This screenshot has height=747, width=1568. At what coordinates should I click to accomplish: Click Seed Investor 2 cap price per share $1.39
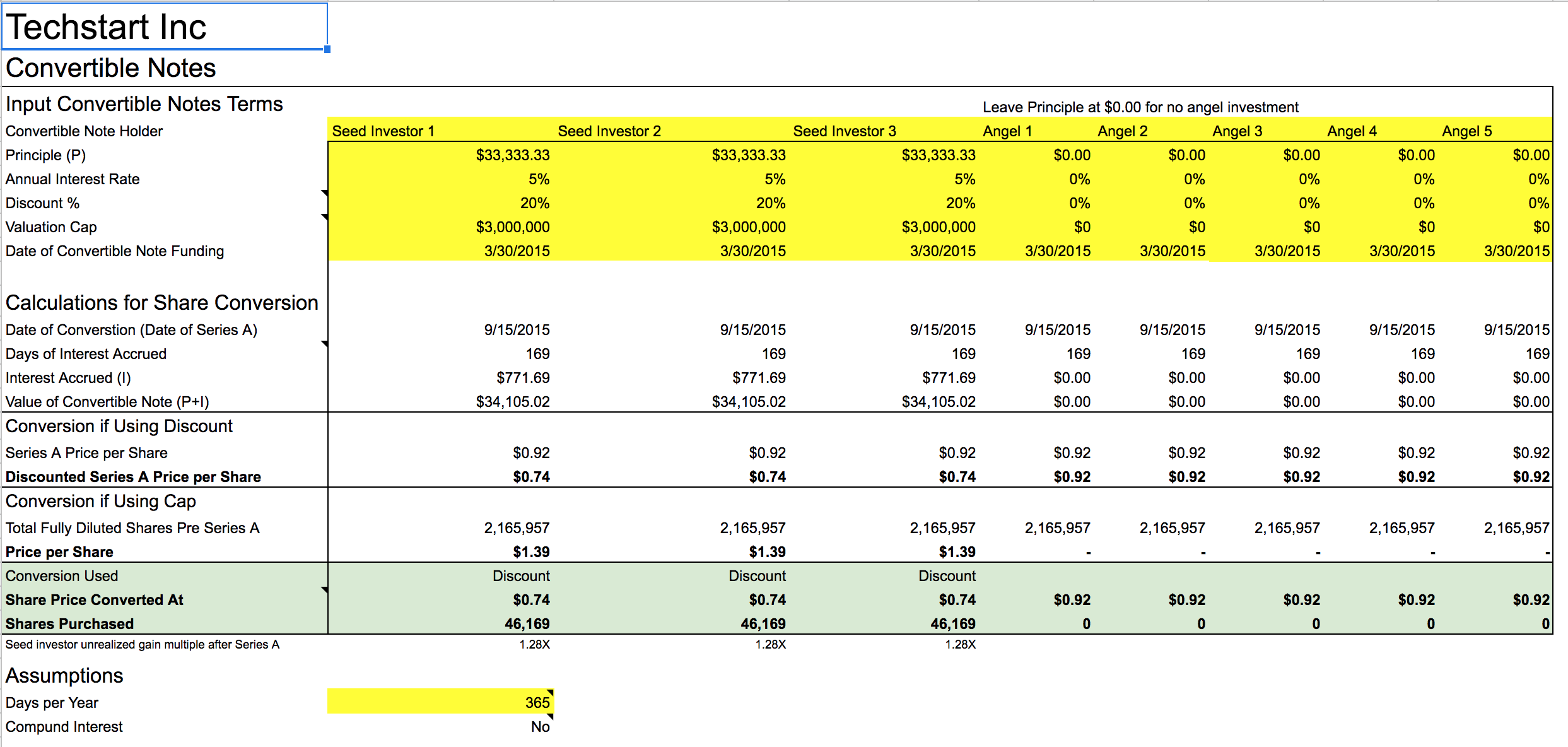[x=767, y=552]
